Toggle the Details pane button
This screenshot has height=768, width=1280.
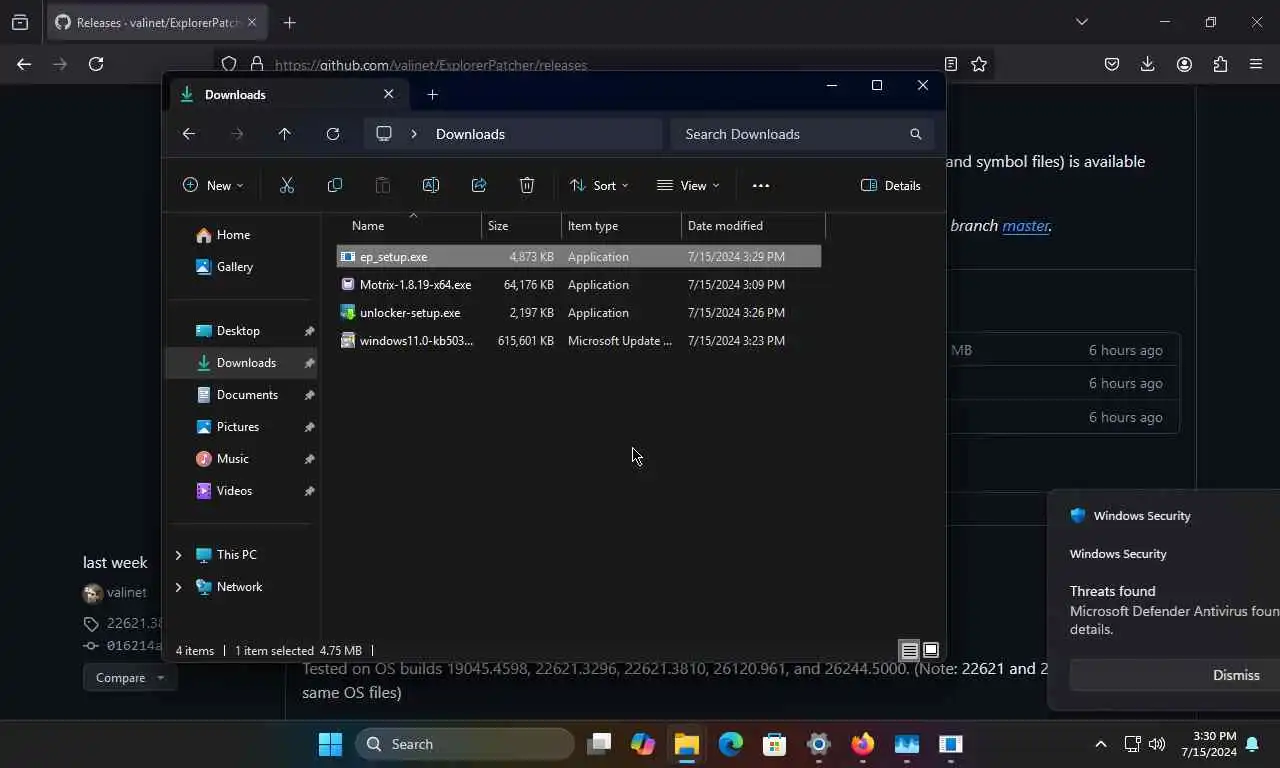tap(891, 185)
